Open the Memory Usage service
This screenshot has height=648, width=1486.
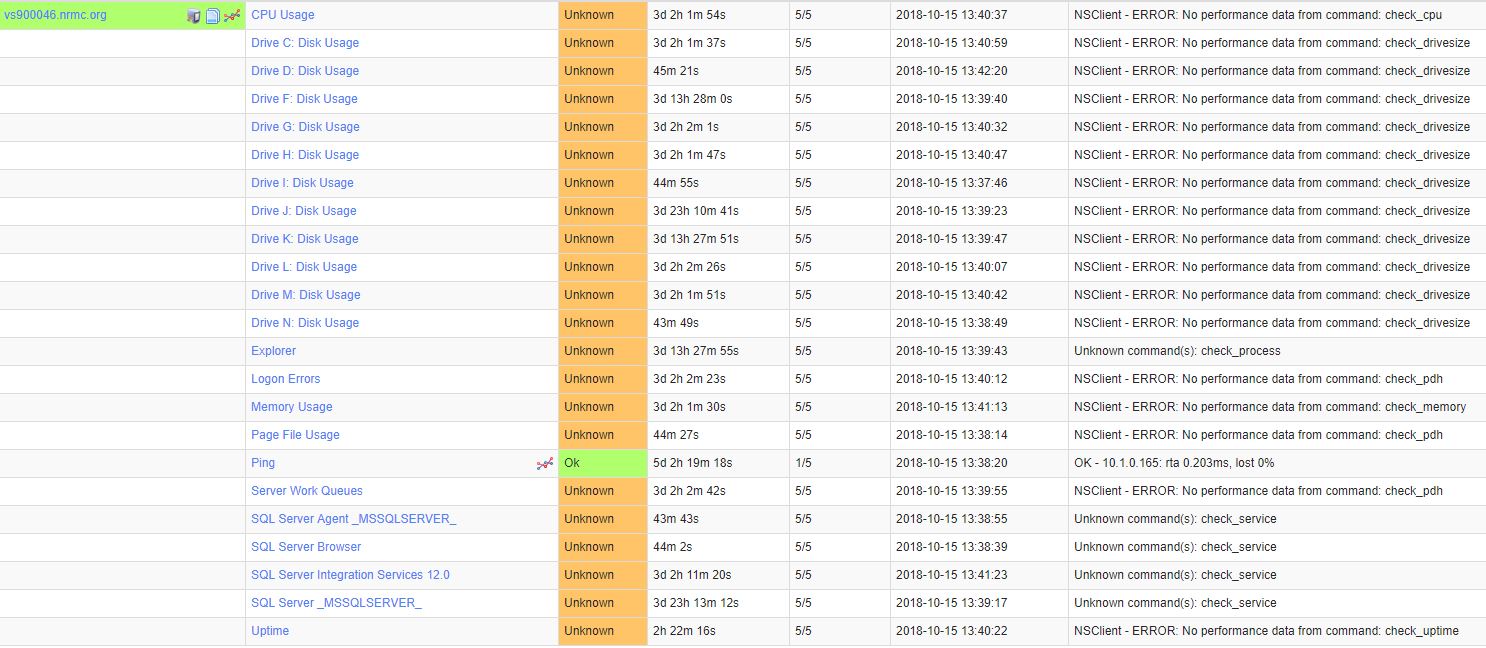coord(291,407)
